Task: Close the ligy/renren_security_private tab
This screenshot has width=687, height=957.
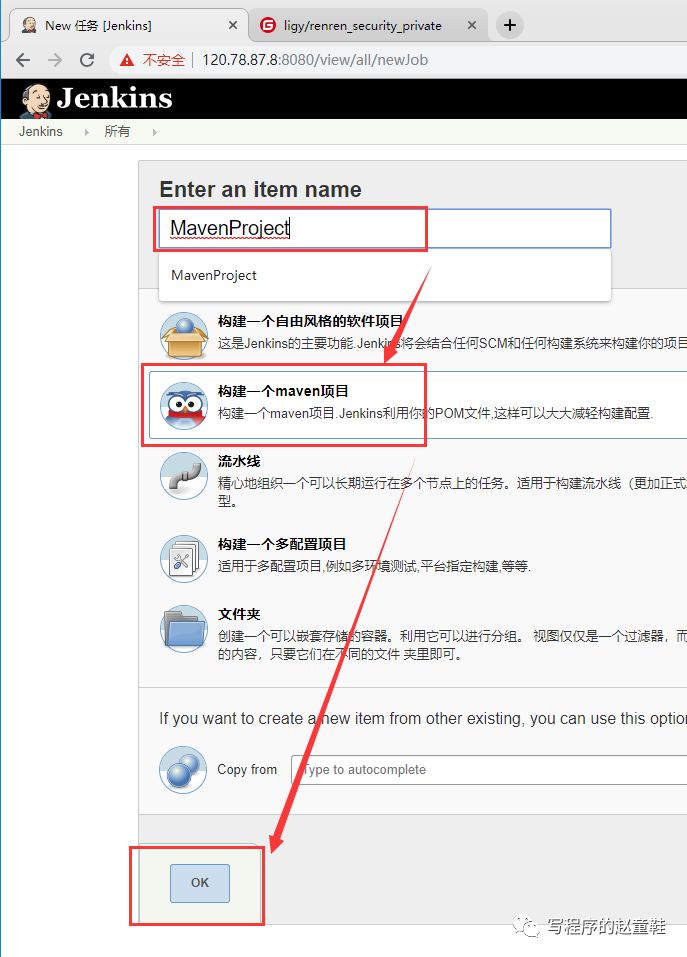Action: [472, 26]
